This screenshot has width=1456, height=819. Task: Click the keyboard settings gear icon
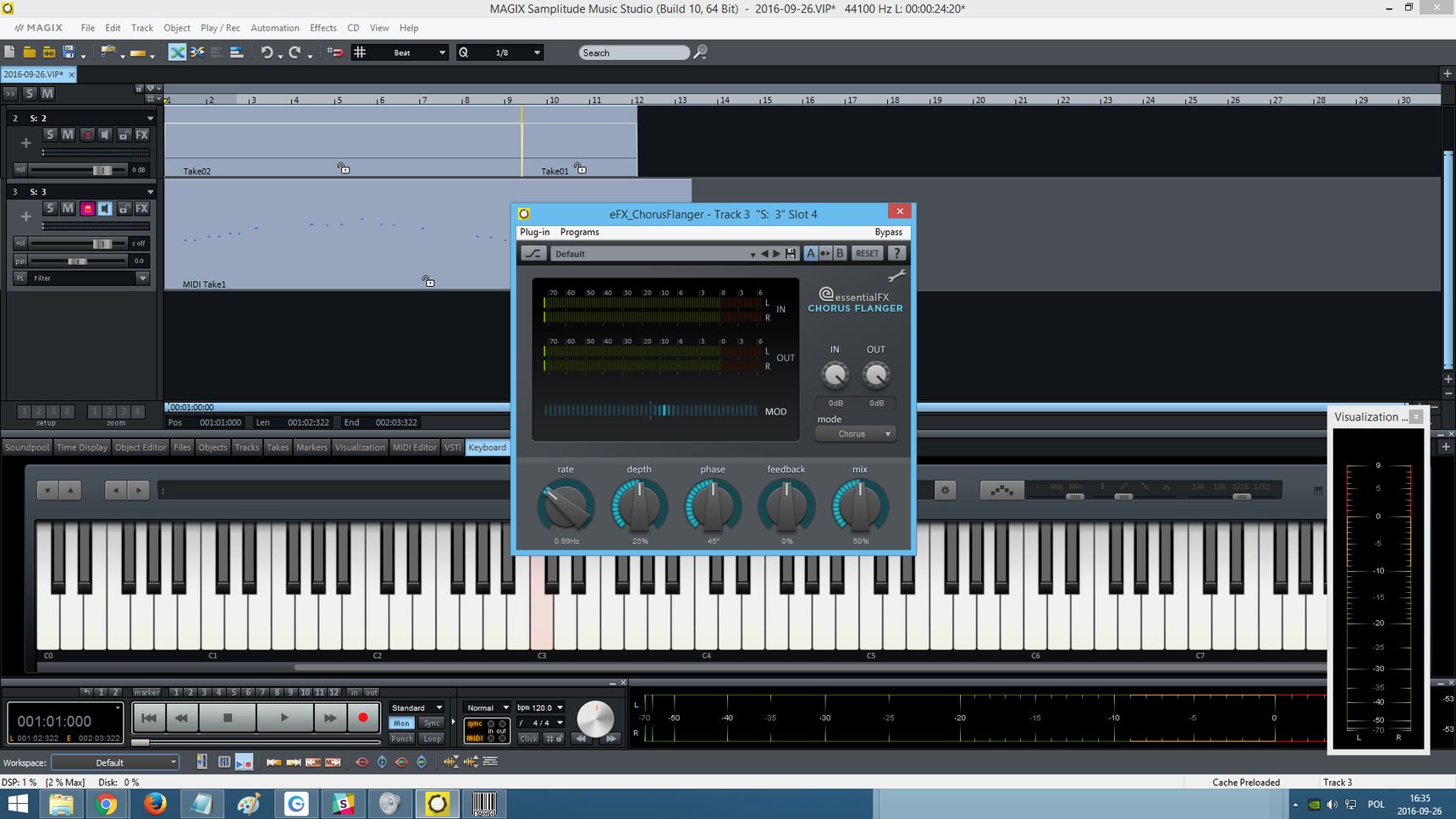[946, 490]
